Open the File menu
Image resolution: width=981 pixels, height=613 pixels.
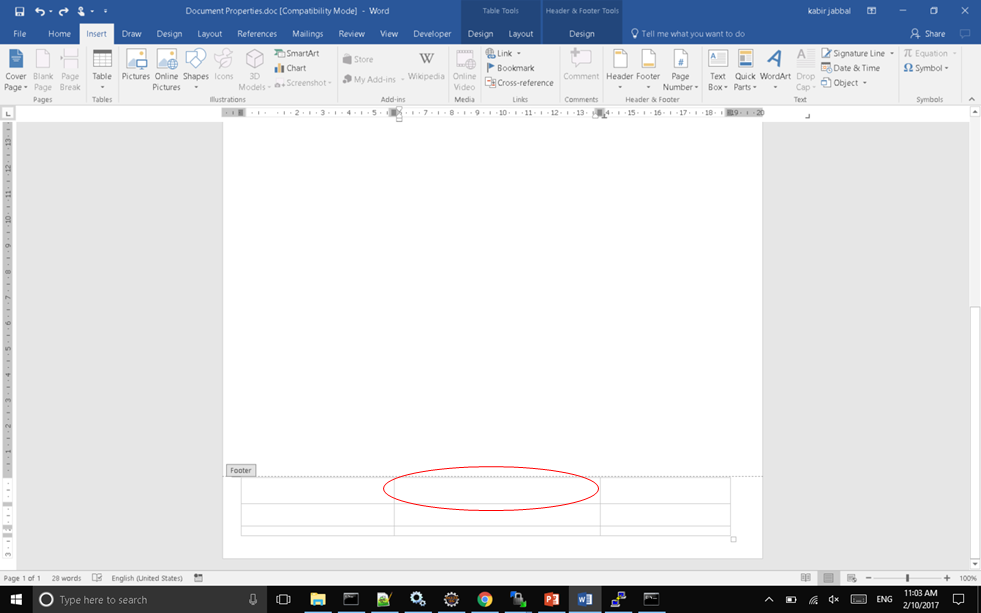(x=19, y=34)
